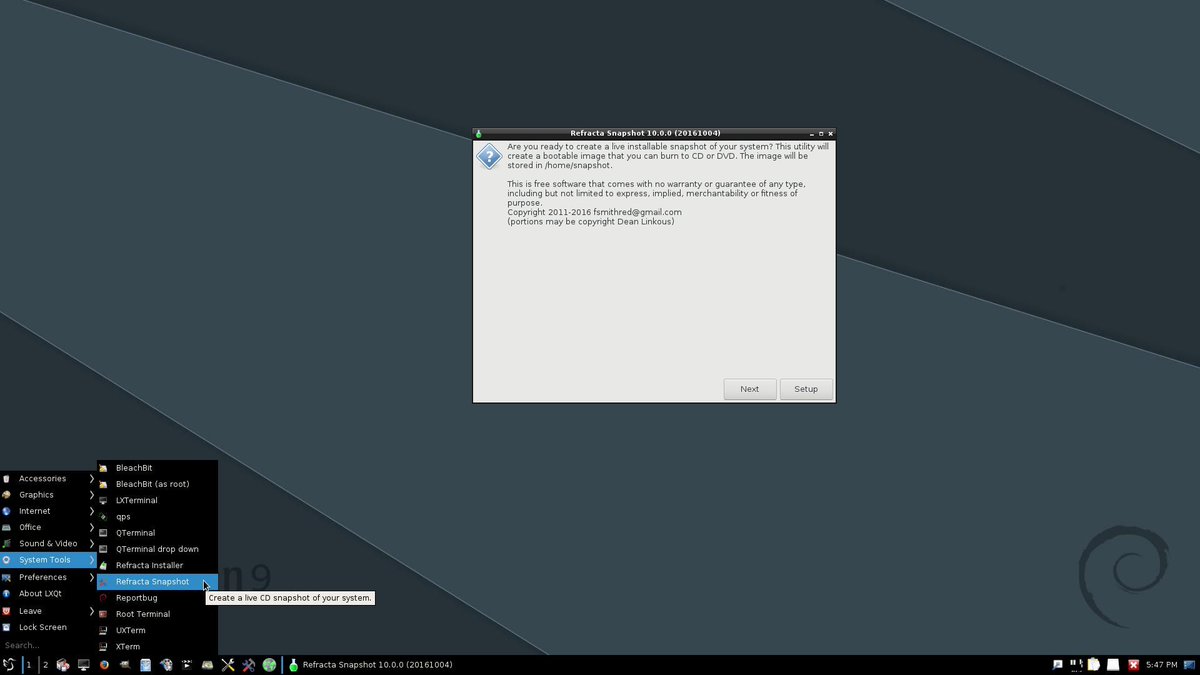
Task: Launch BleachBit from System Tools
Action: (157, 468)
